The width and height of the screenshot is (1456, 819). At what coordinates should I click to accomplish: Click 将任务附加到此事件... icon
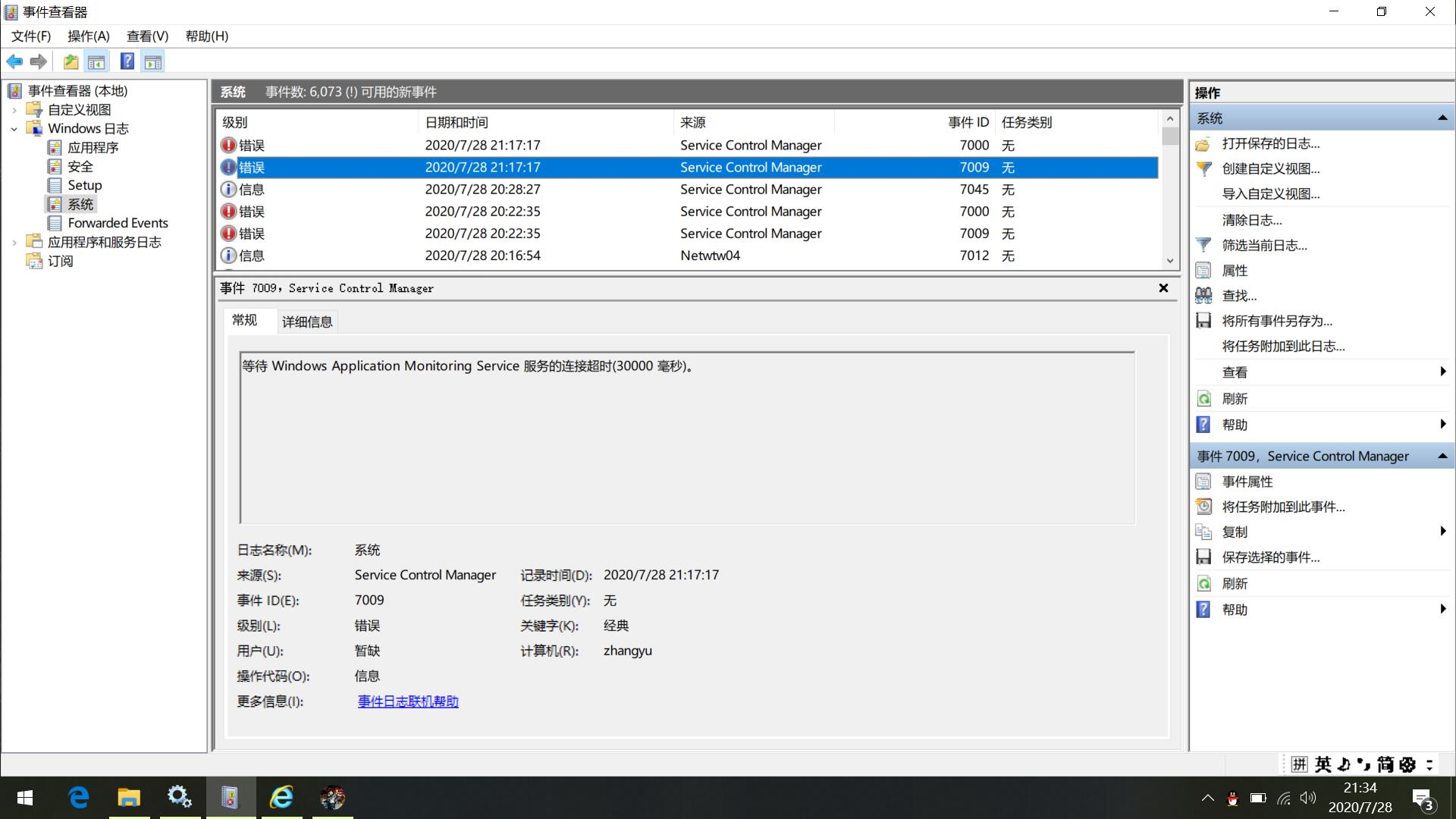(1203, 507)
